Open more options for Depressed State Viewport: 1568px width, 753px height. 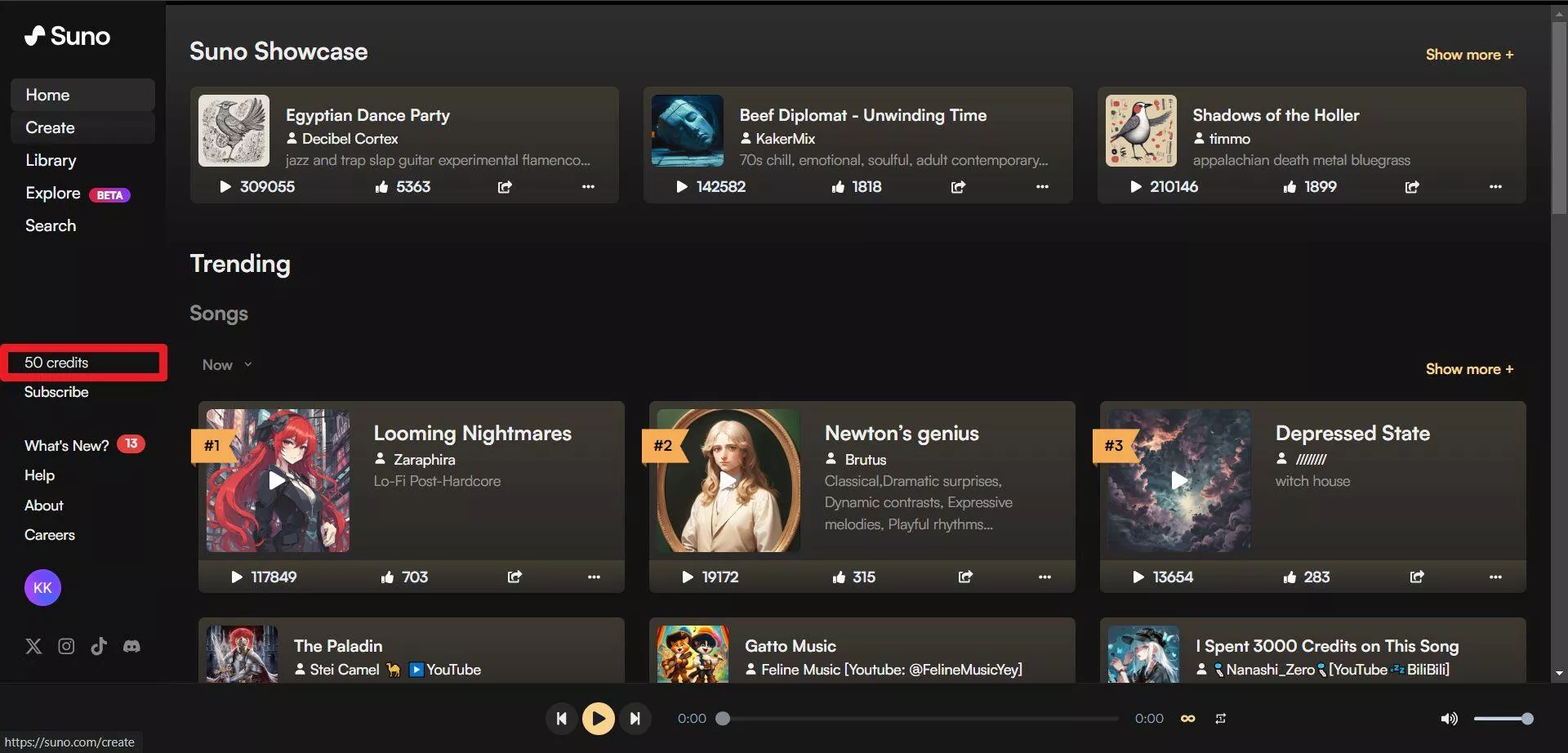click(1495, 577)
